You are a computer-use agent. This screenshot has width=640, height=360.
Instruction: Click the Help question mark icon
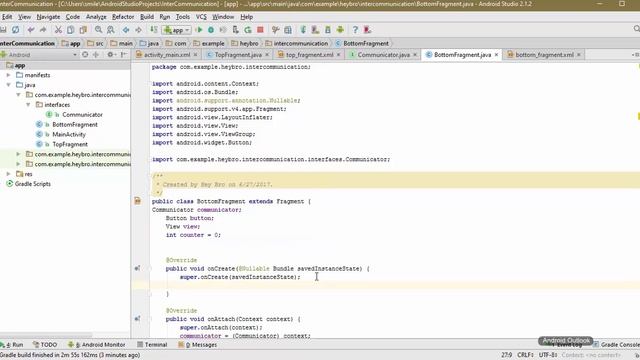click(x=355, y=30)
